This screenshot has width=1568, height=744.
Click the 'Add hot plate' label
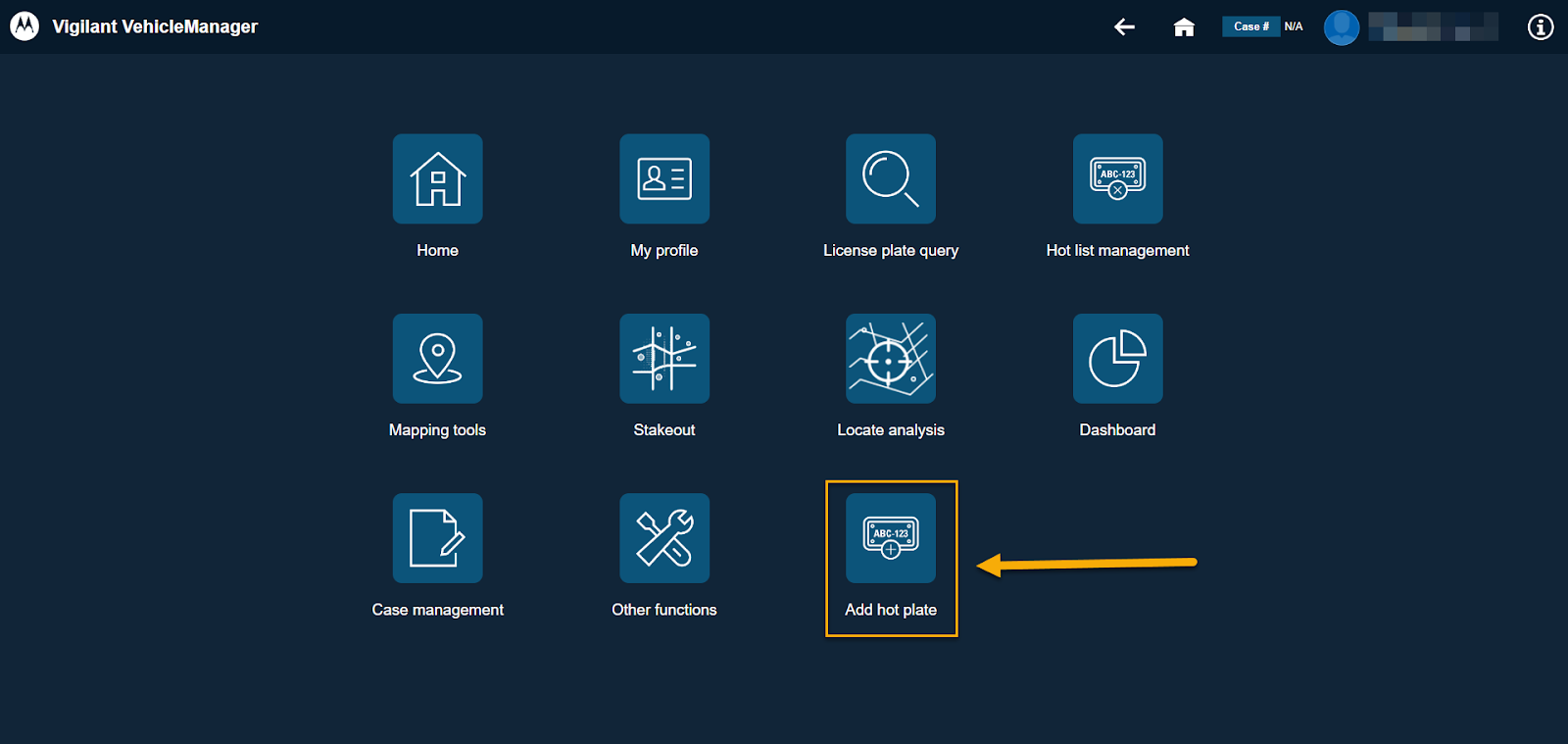[x=891, y=610]
